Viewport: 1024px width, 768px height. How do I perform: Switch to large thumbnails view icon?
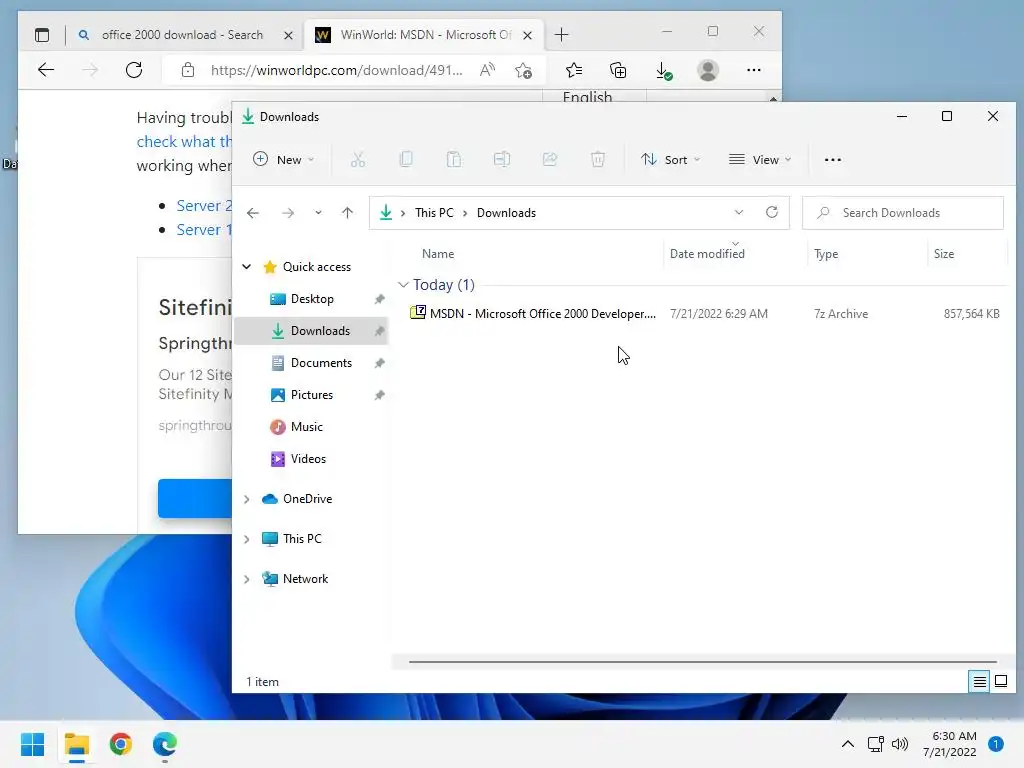pyautogui.click(x=1001, y=682)
